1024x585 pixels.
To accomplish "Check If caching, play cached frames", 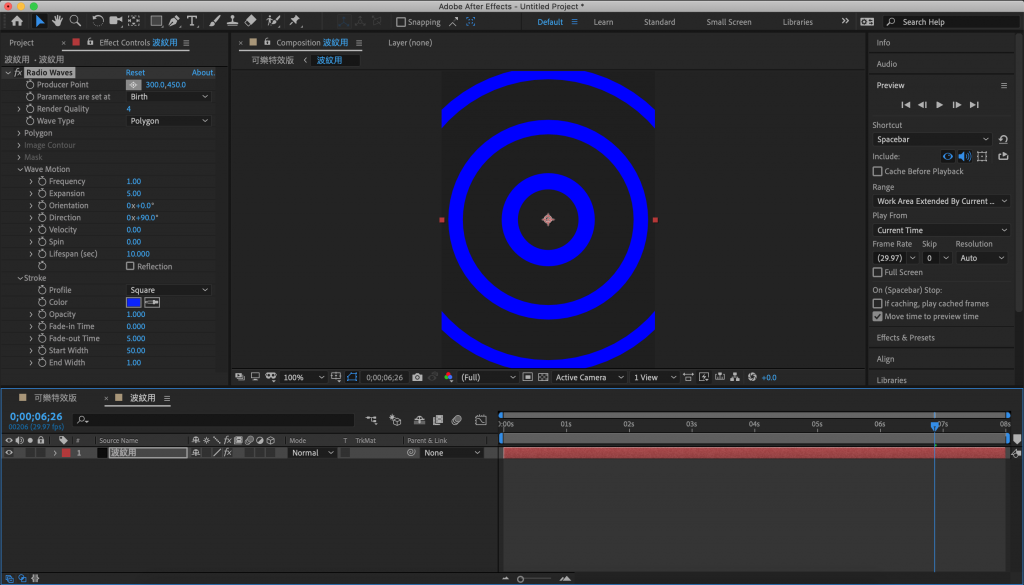I will pyautogui.click(x=877, y=304).
